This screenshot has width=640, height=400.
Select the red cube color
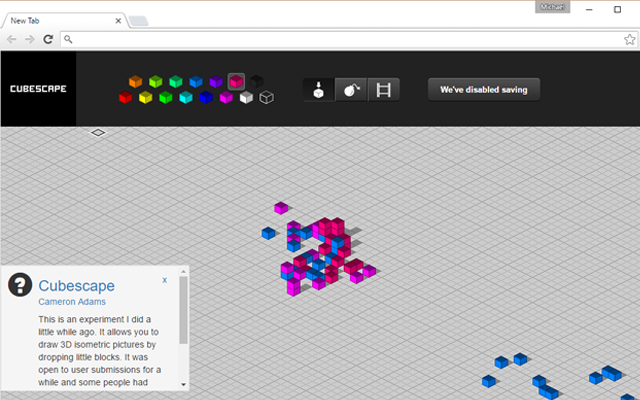click(x=125, y=98)
